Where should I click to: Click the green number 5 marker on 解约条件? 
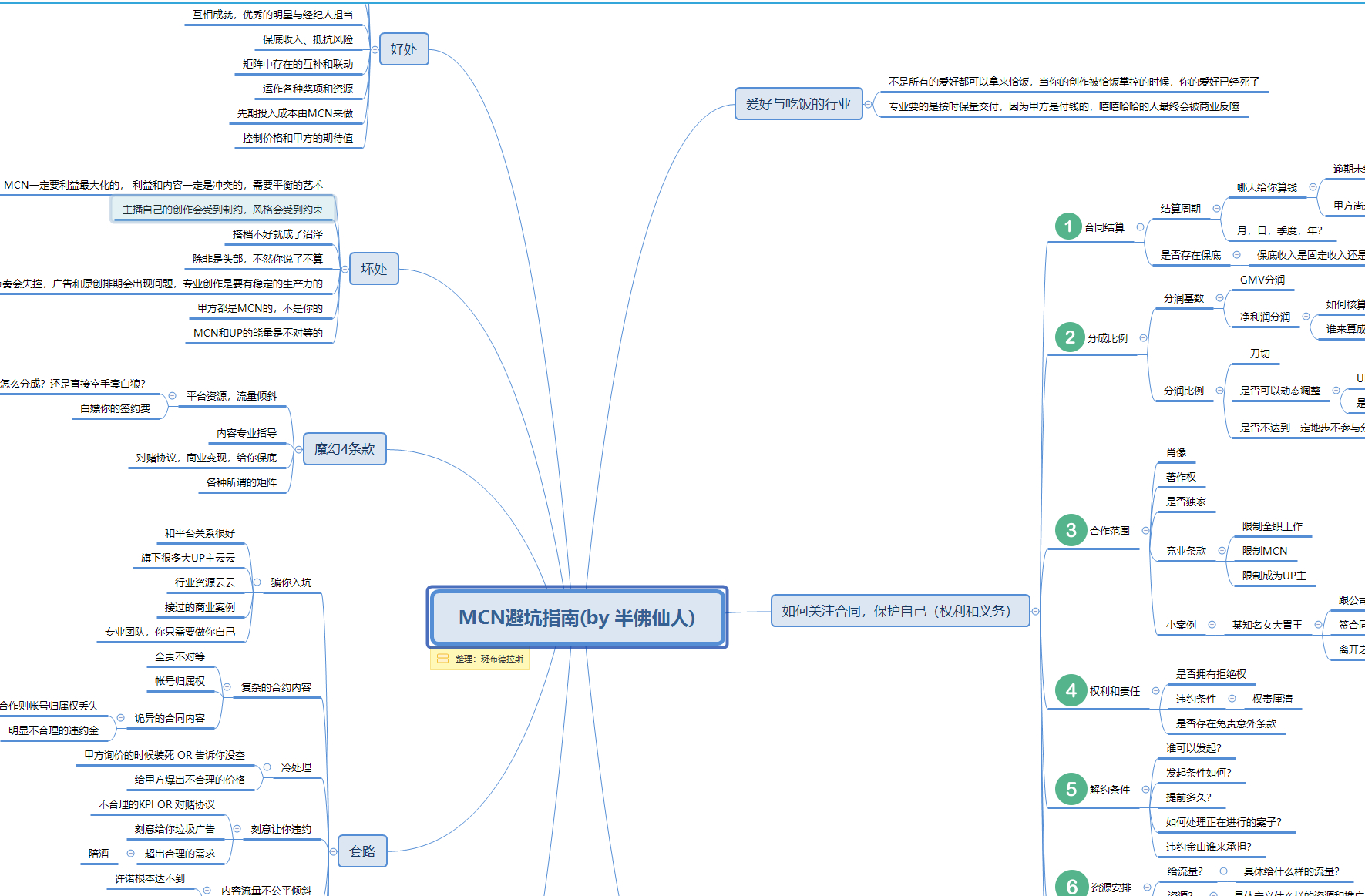[1071, 789]
